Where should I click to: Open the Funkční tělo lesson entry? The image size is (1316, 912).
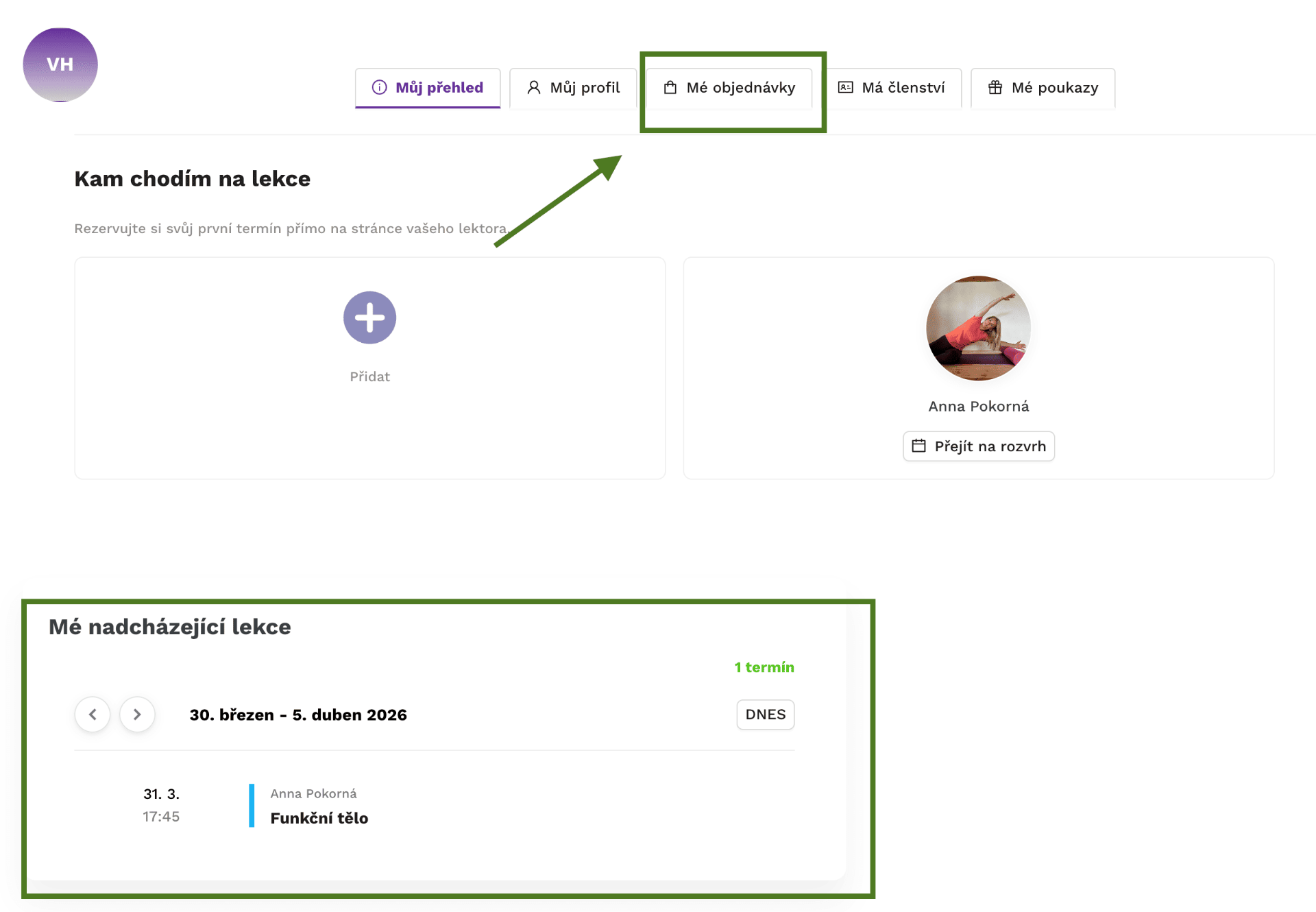[x=319, y=818]
